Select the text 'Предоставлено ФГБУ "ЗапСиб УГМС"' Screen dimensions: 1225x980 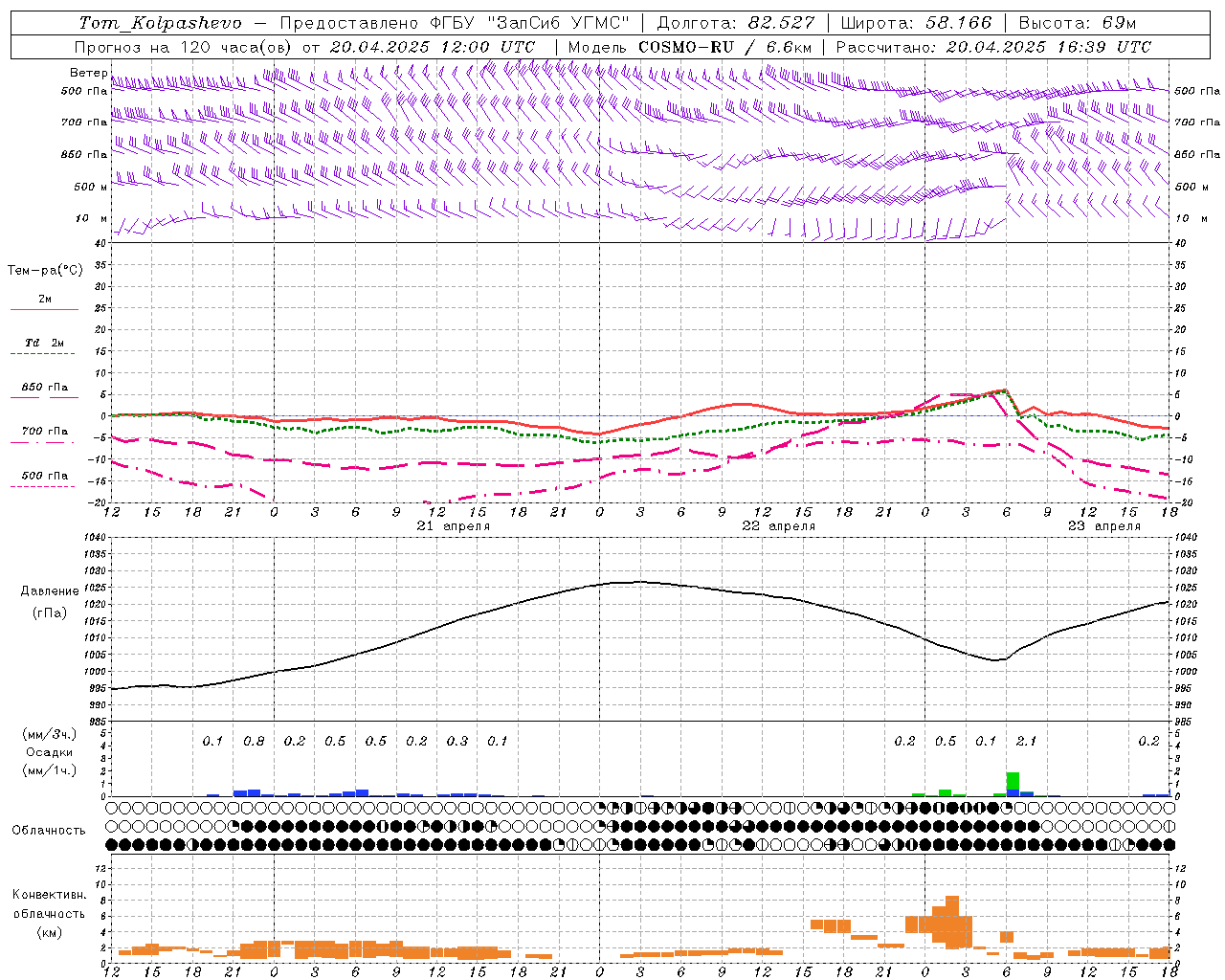click(456, 23)
